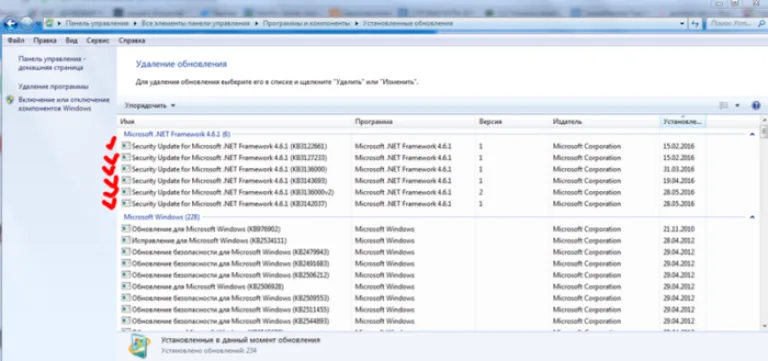Open the help question mark icon
The image size is (768, 361).
click(x=755, y=105)
